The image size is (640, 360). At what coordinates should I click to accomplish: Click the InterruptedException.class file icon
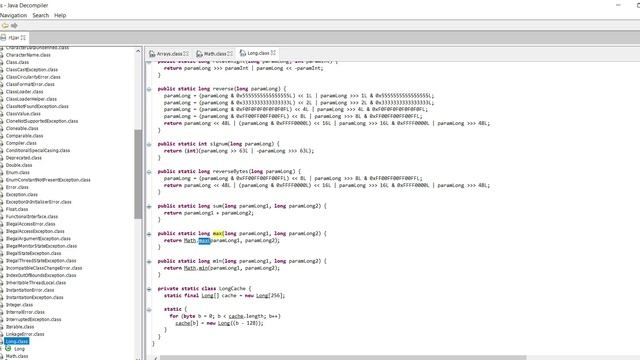[x=2, y=319]
